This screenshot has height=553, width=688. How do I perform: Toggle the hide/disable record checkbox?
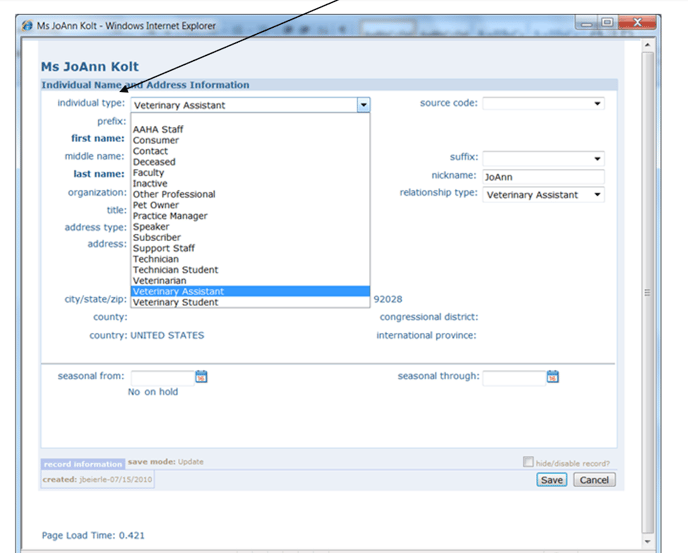[x=528, y=462]
